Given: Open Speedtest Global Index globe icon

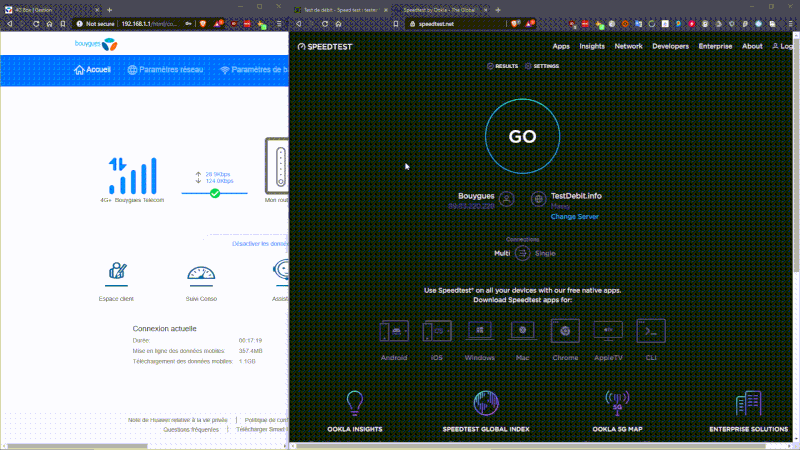Looking at the screenshot, I should [x=486, y=403].
